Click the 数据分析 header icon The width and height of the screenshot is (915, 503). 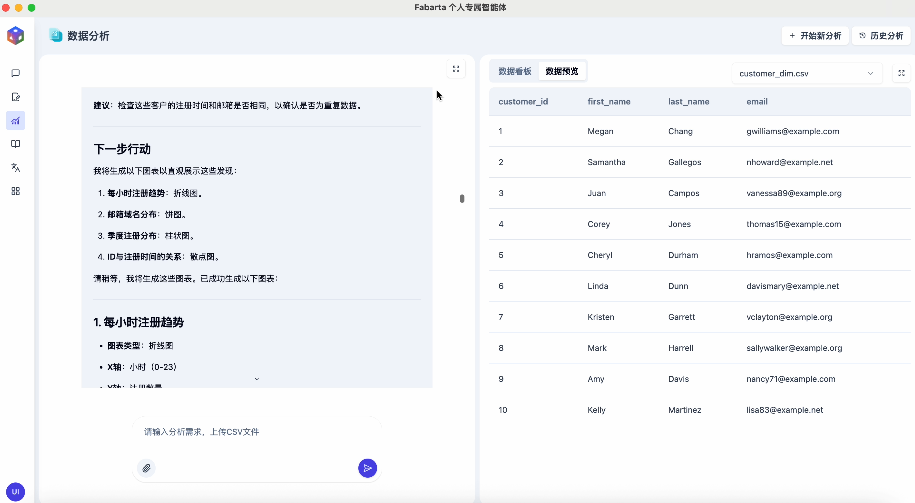55,36
